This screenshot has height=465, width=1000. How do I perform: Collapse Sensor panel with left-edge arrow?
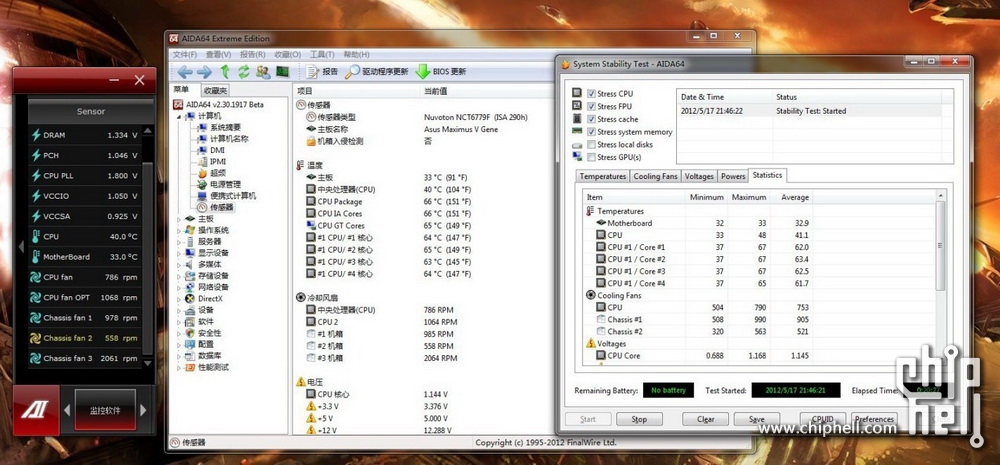[20, 246]
